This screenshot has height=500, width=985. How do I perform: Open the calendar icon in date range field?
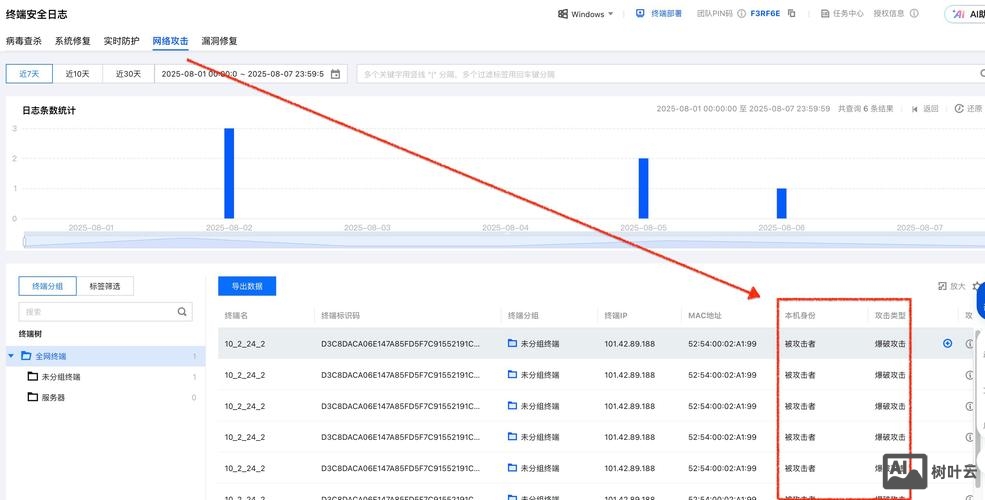pos(336,74)
